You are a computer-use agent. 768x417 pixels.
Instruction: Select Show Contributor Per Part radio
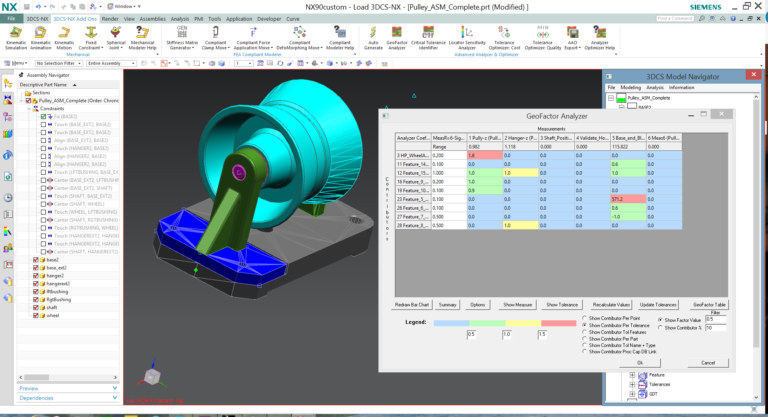pos(585,339)
